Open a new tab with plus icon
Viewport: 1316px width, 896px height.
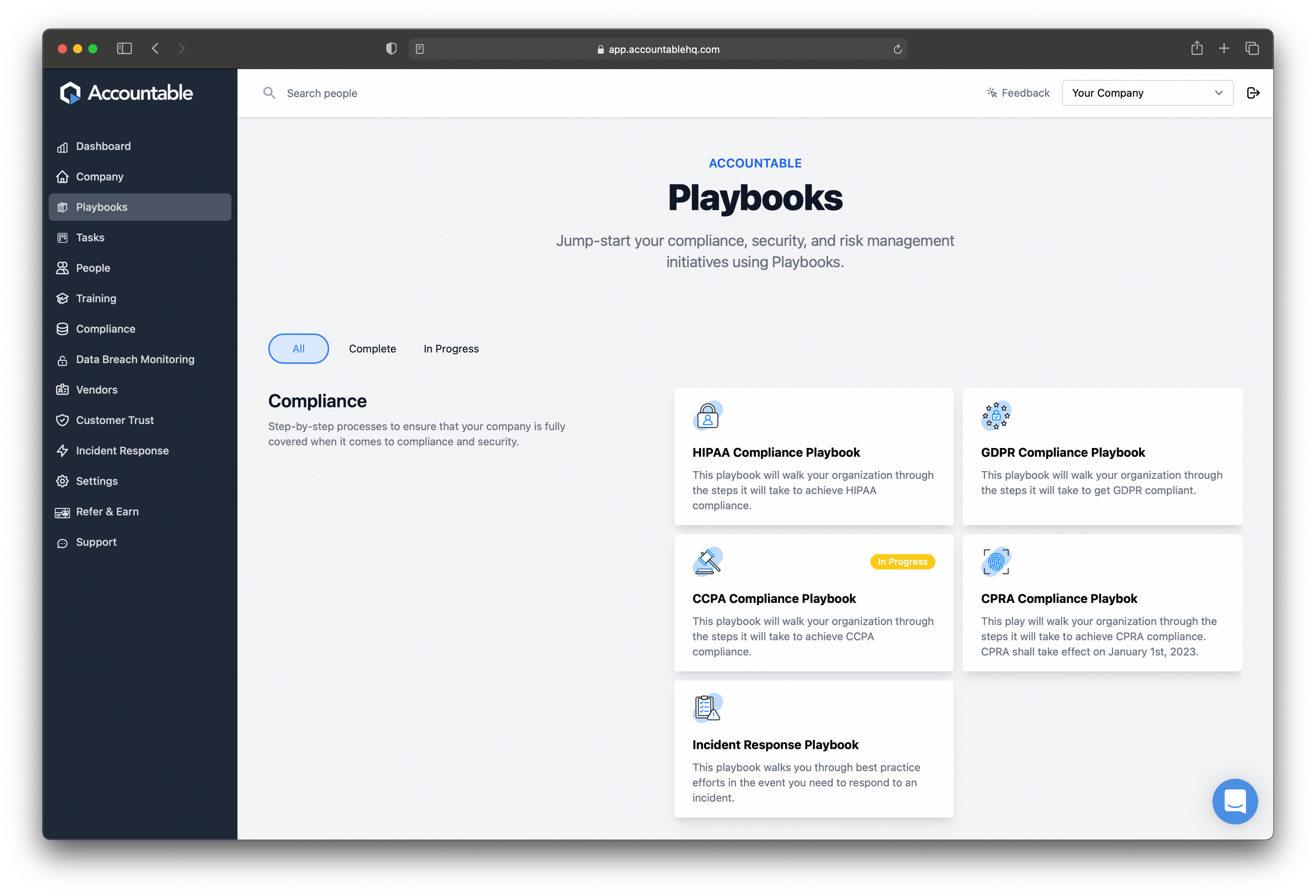tap(1224, 49)
